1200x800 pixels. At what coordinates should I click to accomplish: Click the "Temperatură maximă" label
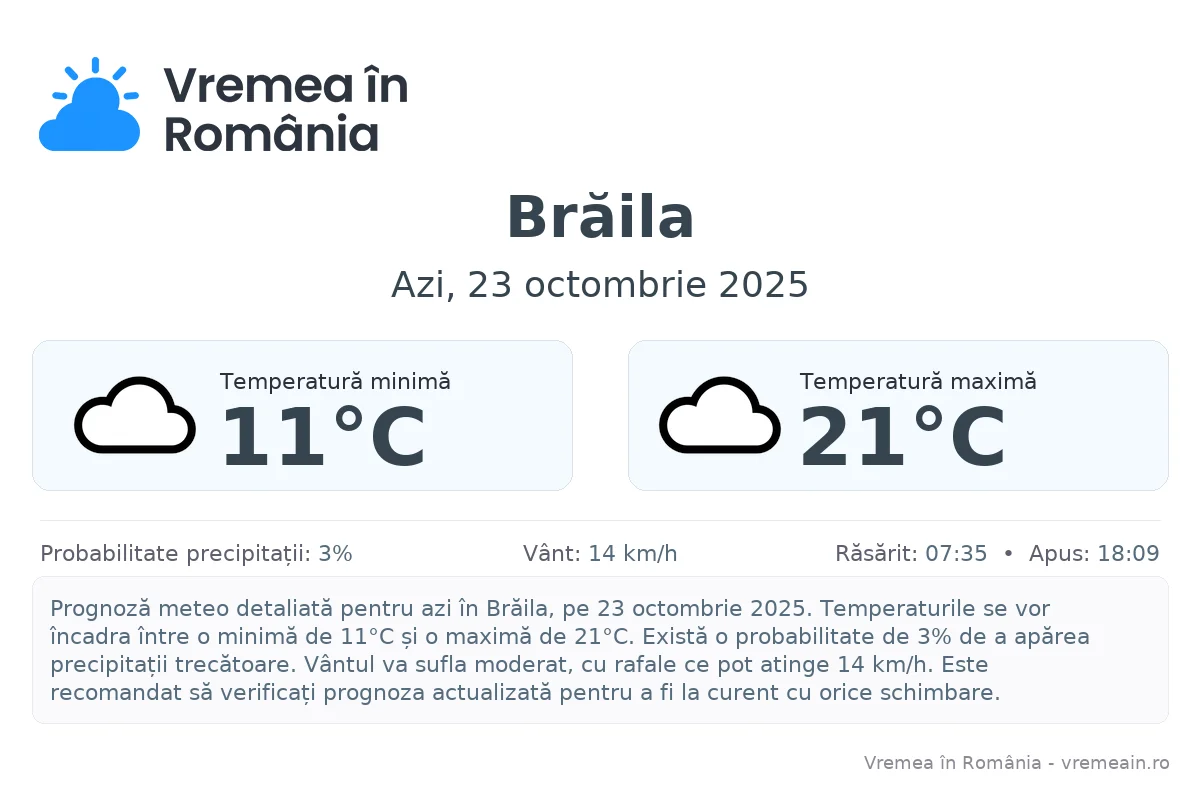tap(918, 381)
